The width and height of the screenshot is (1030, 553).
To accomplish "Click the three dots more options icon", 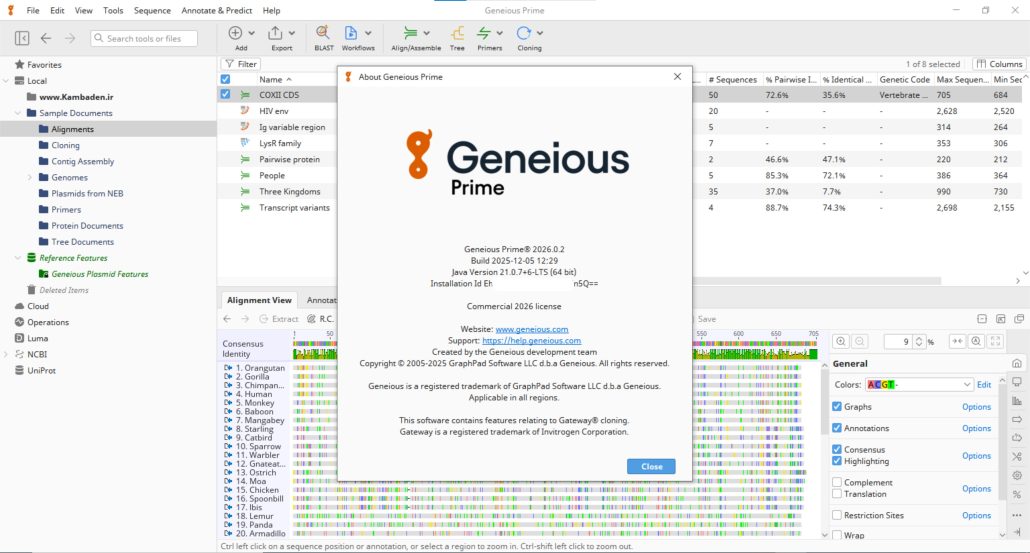I will (x=1017, y=515).
